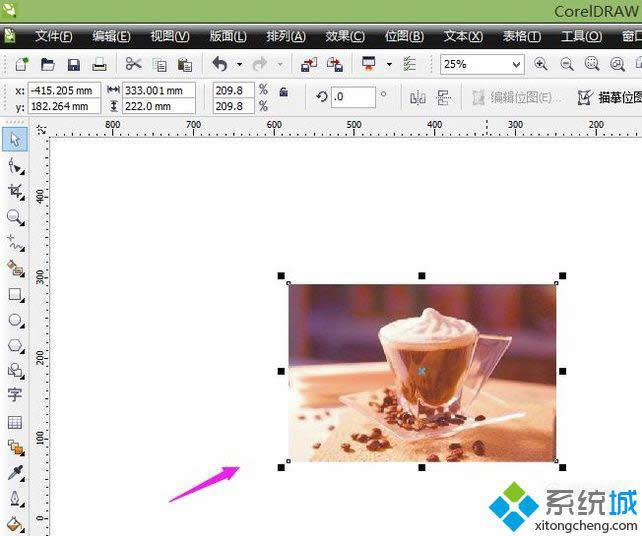642x536 pixels.
Task: Click the zoom in magnifier
Action: (541, 64)
